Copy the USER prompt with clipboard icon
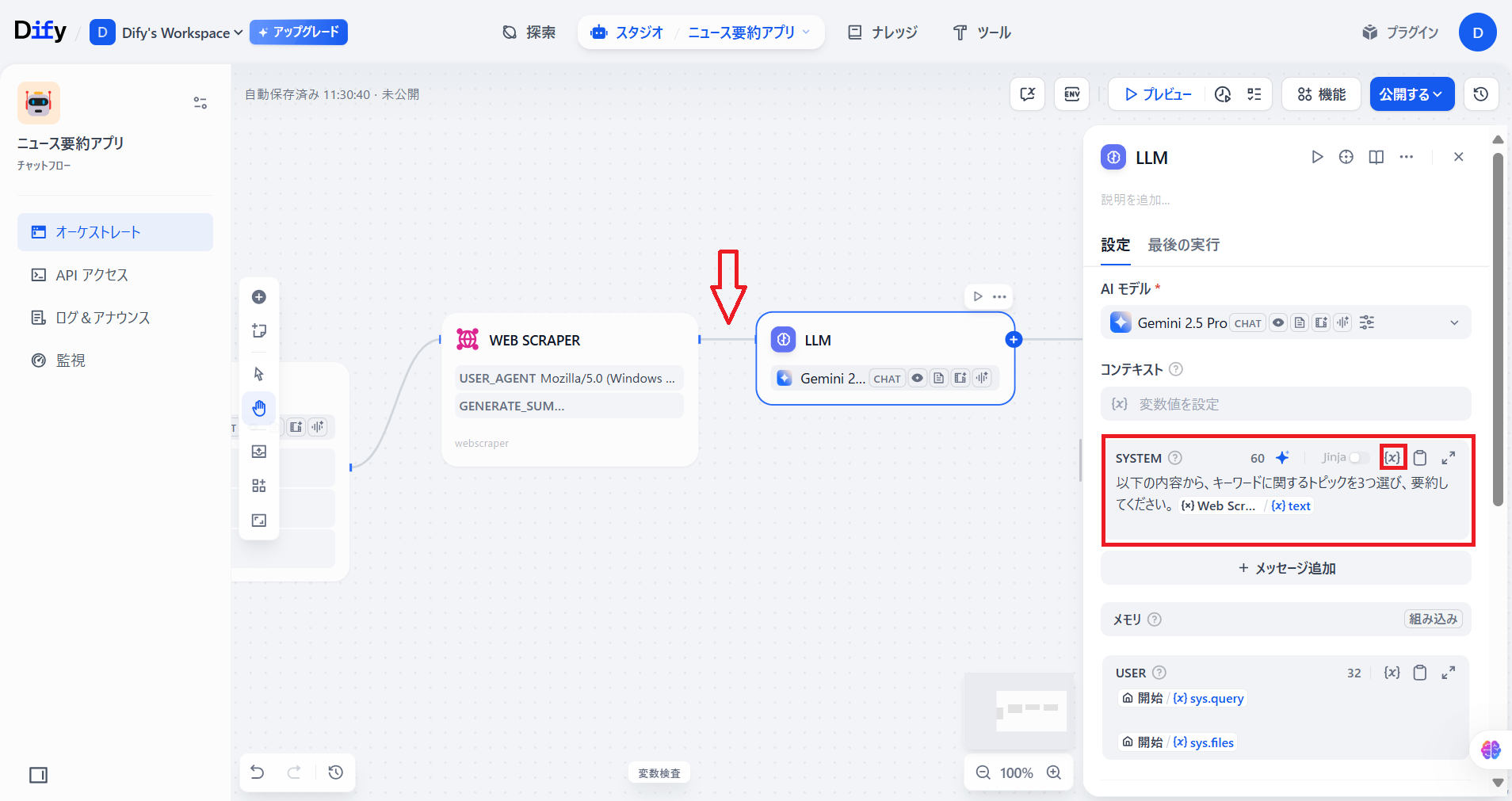1512x801 pixels. tap(1420, 673)
